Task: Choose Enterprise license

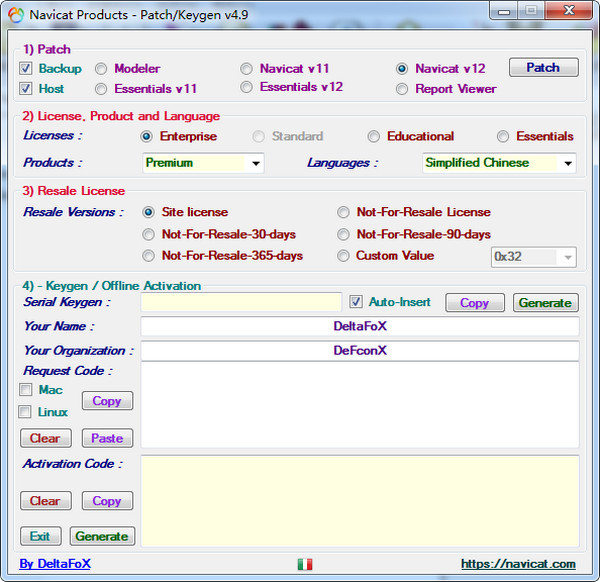Action: [147, 136]
